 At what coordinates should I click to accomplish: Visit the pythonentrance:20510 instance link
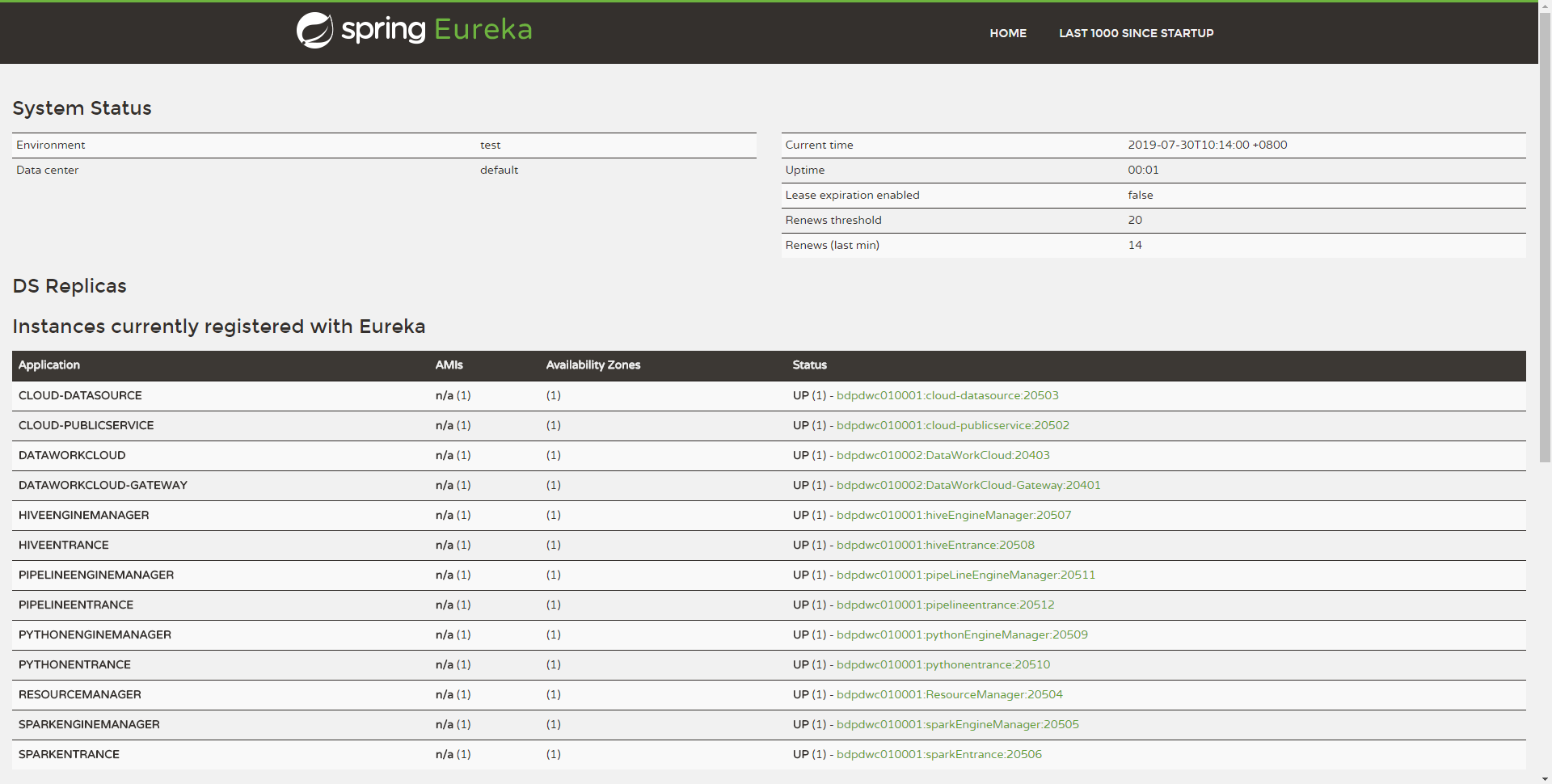click(x=943, y=664)
